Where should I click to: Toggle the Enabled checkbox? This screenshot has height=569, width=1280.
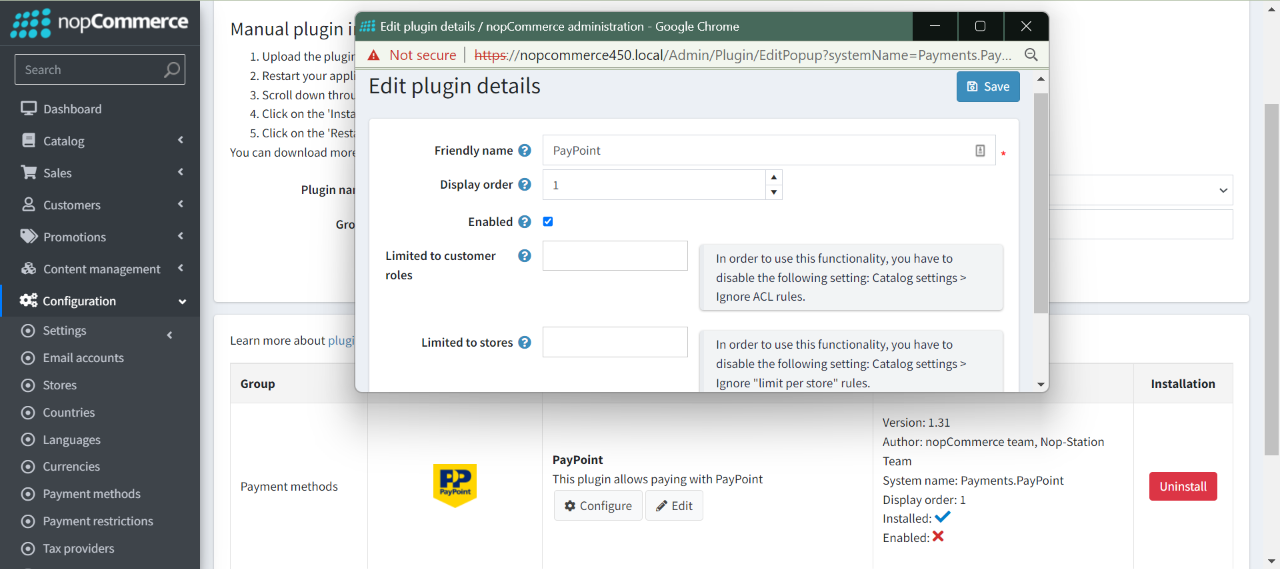pyautogui.click(x=548, y=222)
